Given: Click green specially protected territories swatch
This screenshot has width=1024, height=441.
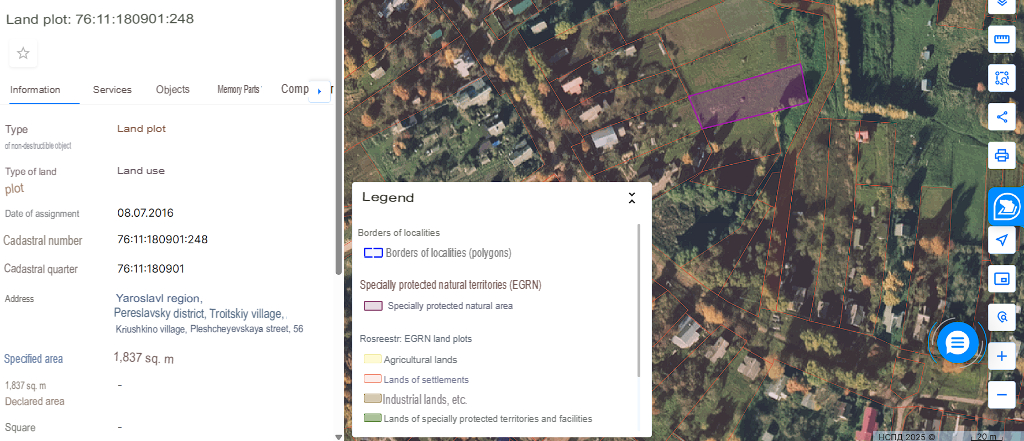Looking at the screenshot, I should pos(373,418).
